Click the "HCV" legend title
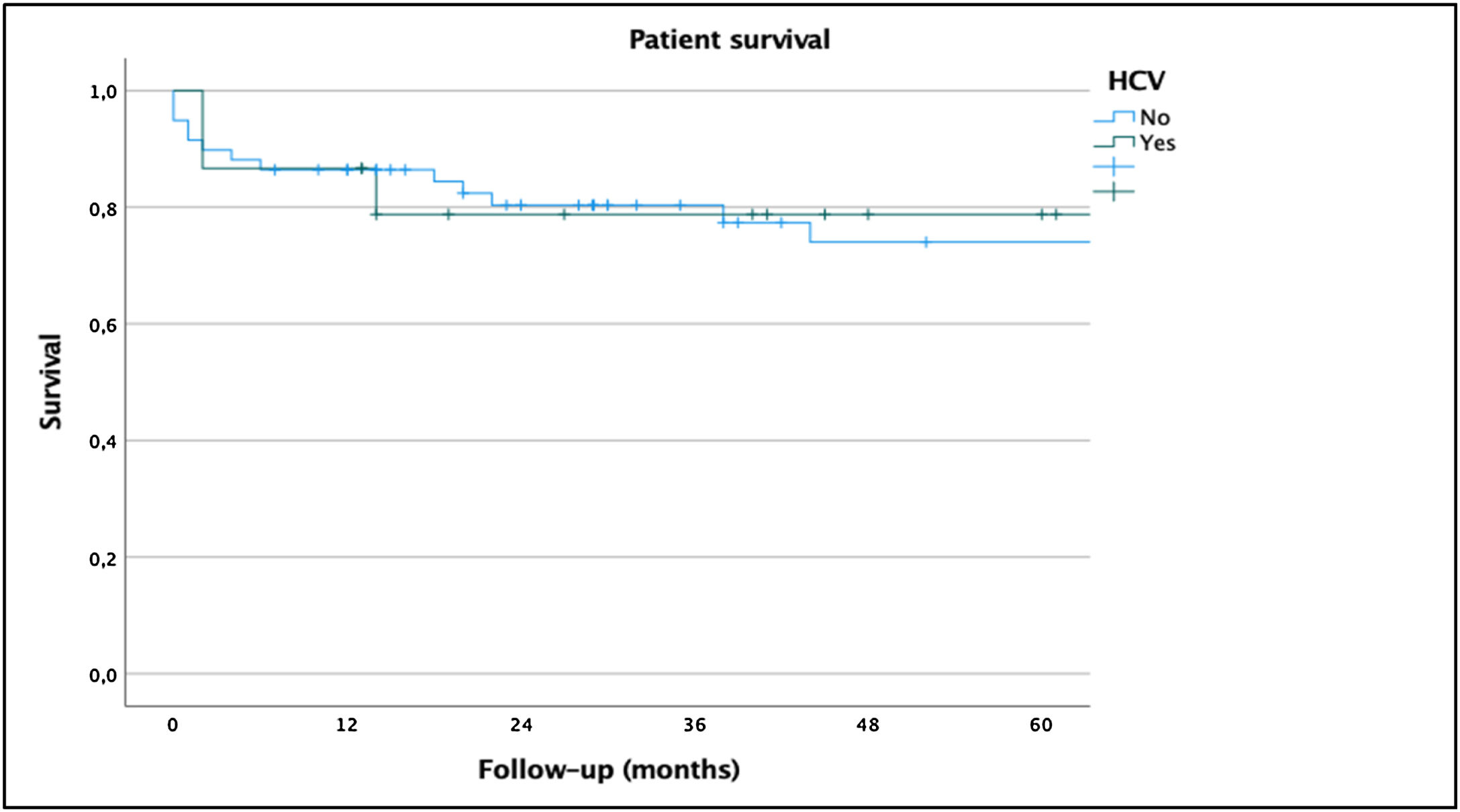This screenshot has height=812, width=1460. point(1136,81)
